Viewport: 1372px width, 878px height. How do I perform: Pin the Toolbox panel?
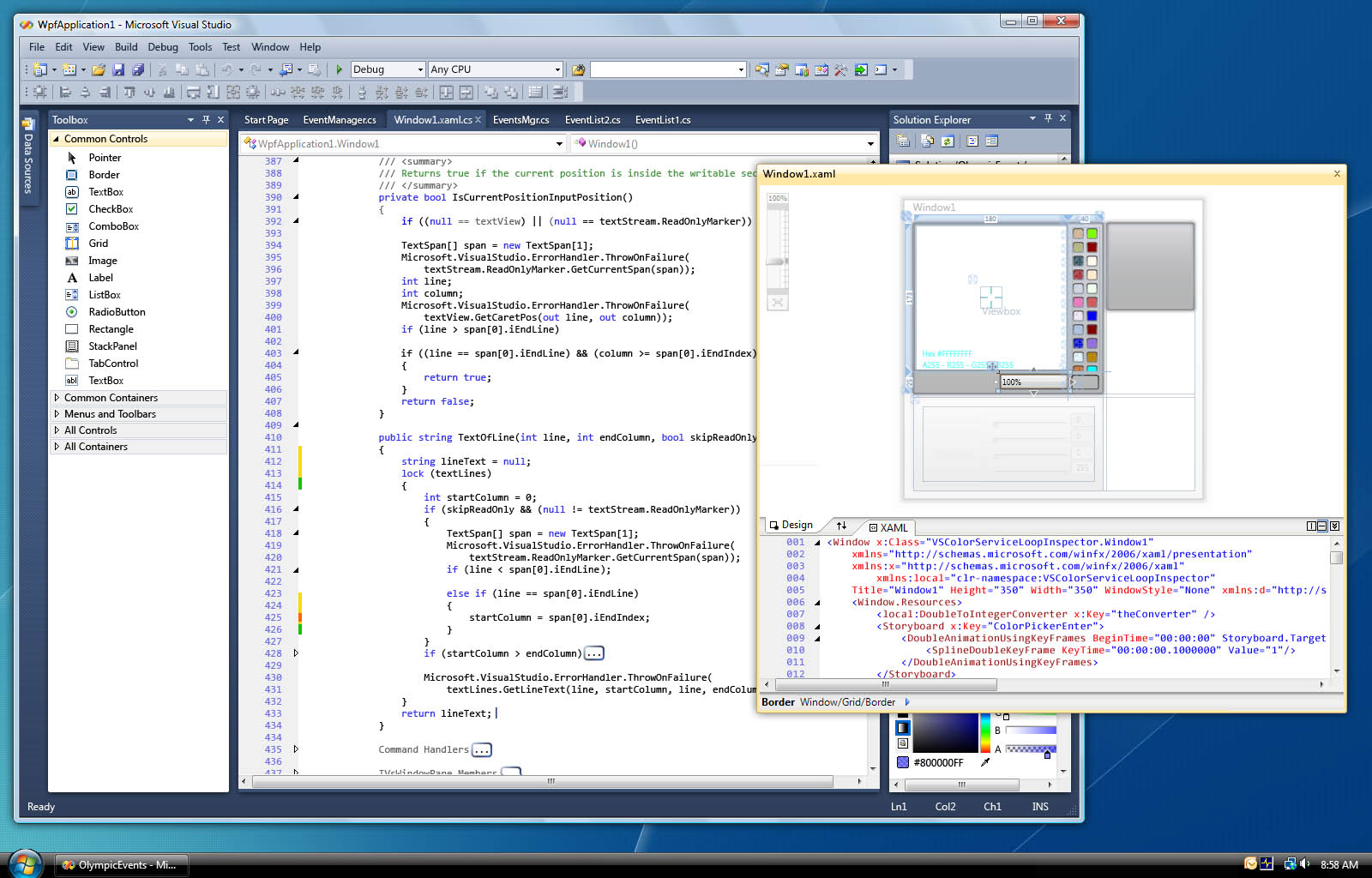206,119
